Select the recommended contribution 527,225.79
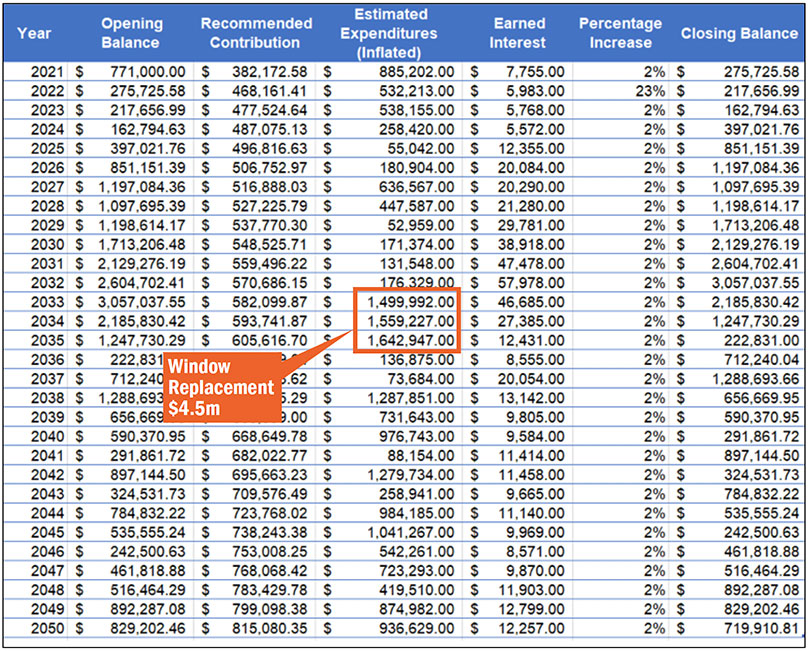 tap(270, 206)
